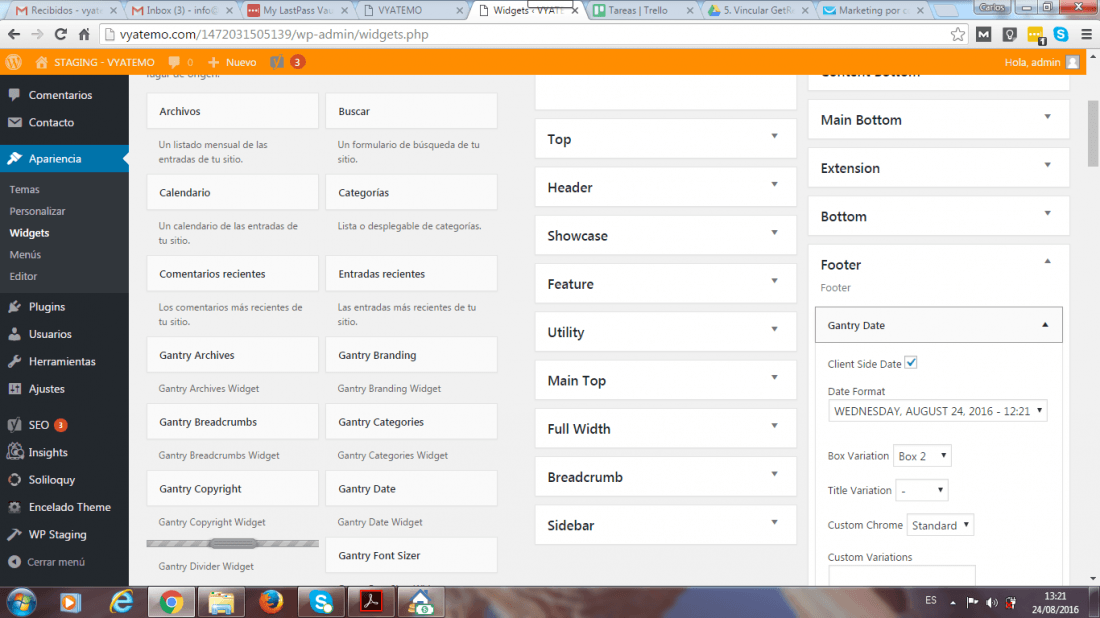
Task: Open Firefox from the taskbar
Action: [271, 602]
